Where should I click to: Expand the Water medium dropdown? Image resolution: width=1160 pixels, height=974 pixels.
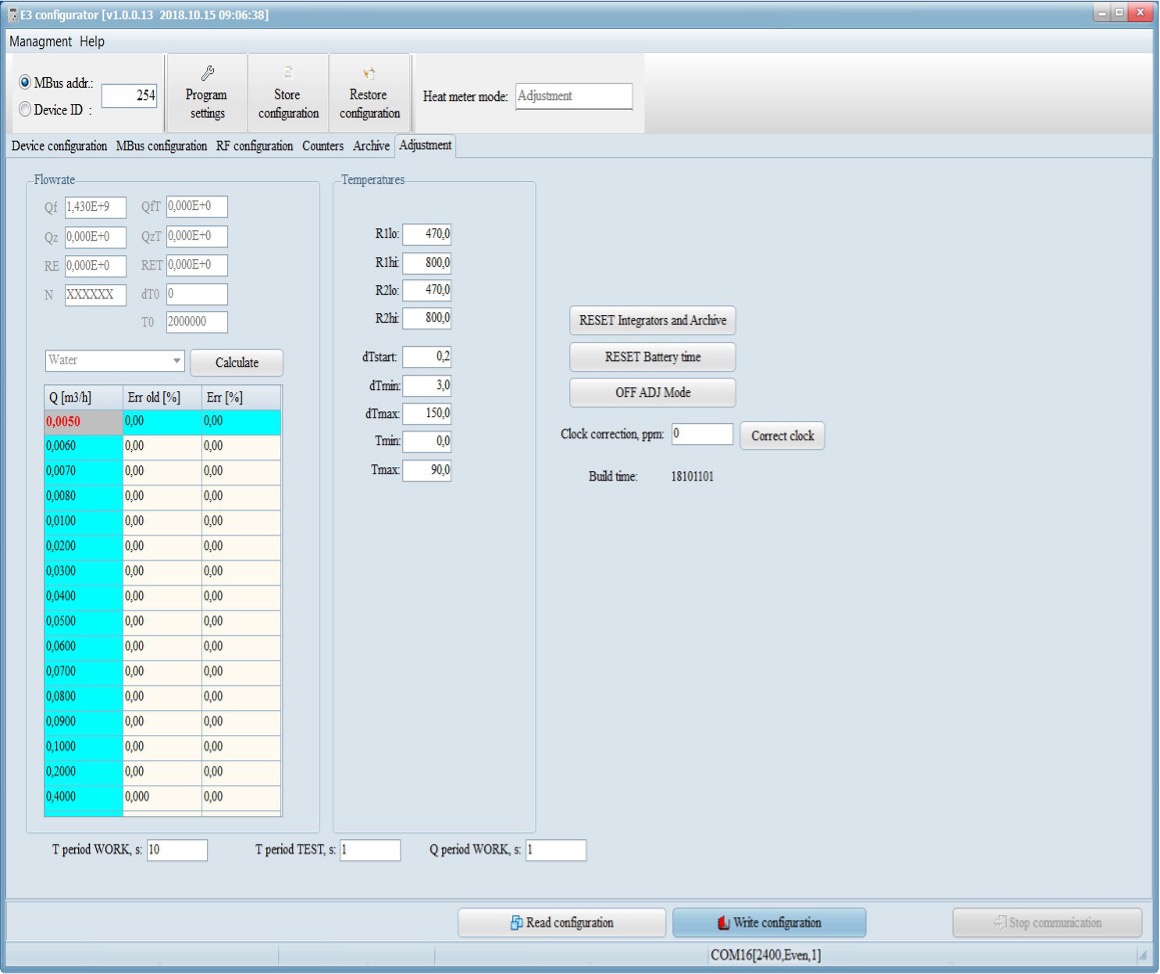coord(177,361)
